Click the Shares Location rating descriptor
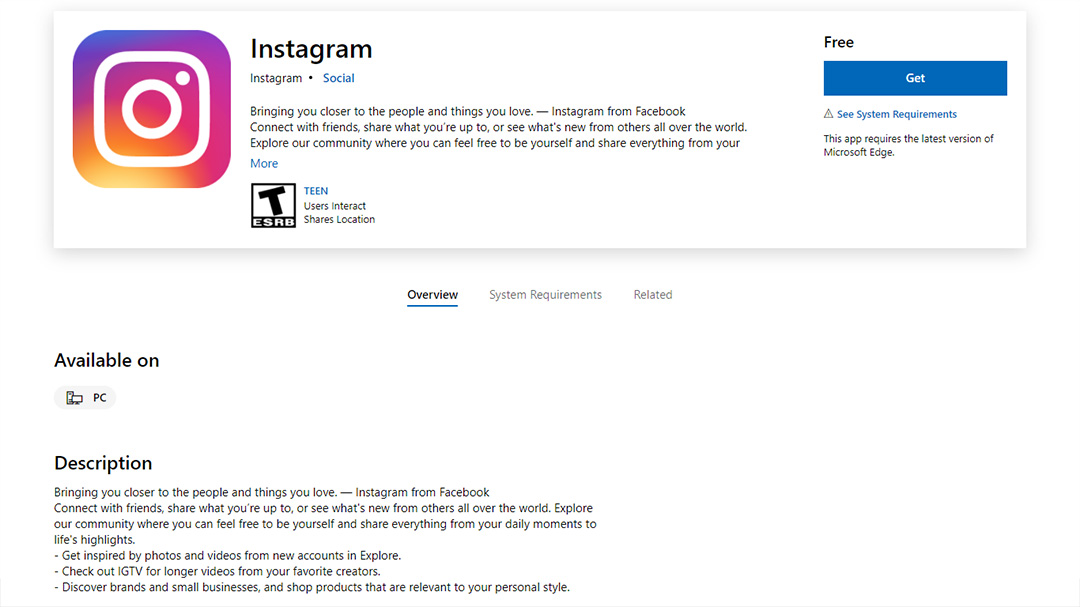The width and height of the screenshot is (1080, 607). click(x=339, y=219)
